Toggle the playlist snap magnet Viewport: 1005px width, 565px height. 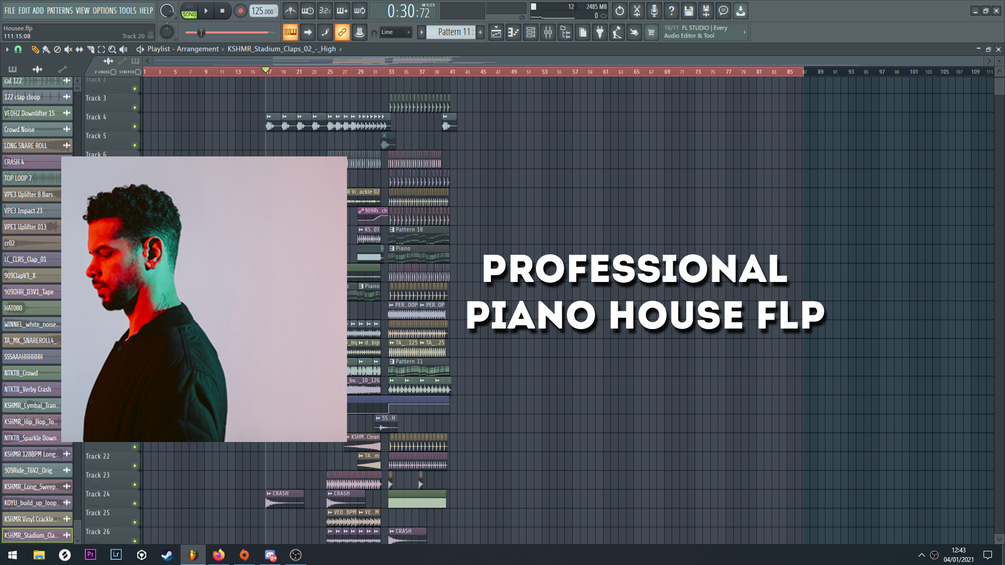pyautogui.click(x=18, y=49)
